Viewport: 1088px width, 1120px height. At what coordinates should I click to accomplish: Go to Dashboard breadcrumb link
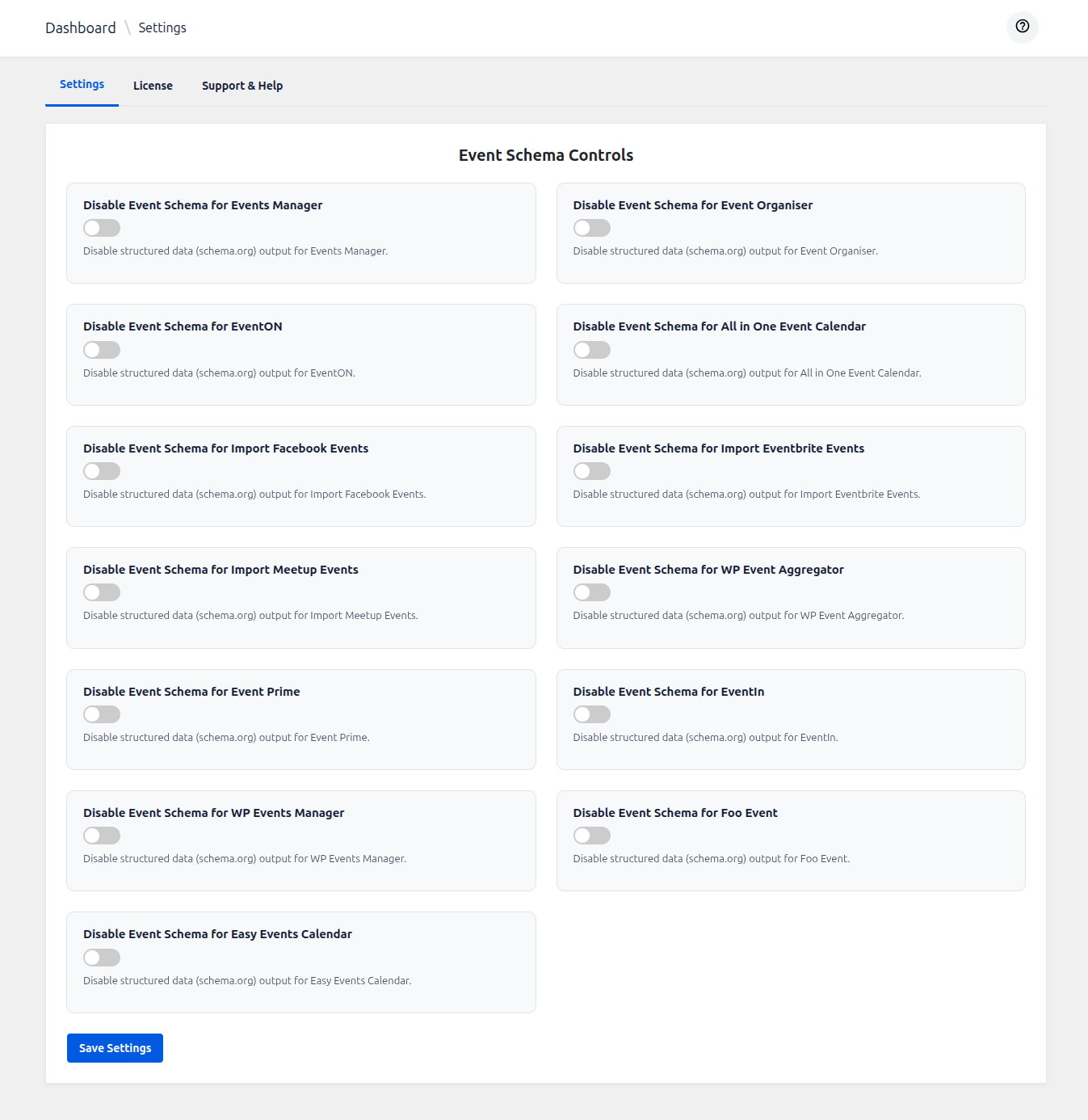81,27
